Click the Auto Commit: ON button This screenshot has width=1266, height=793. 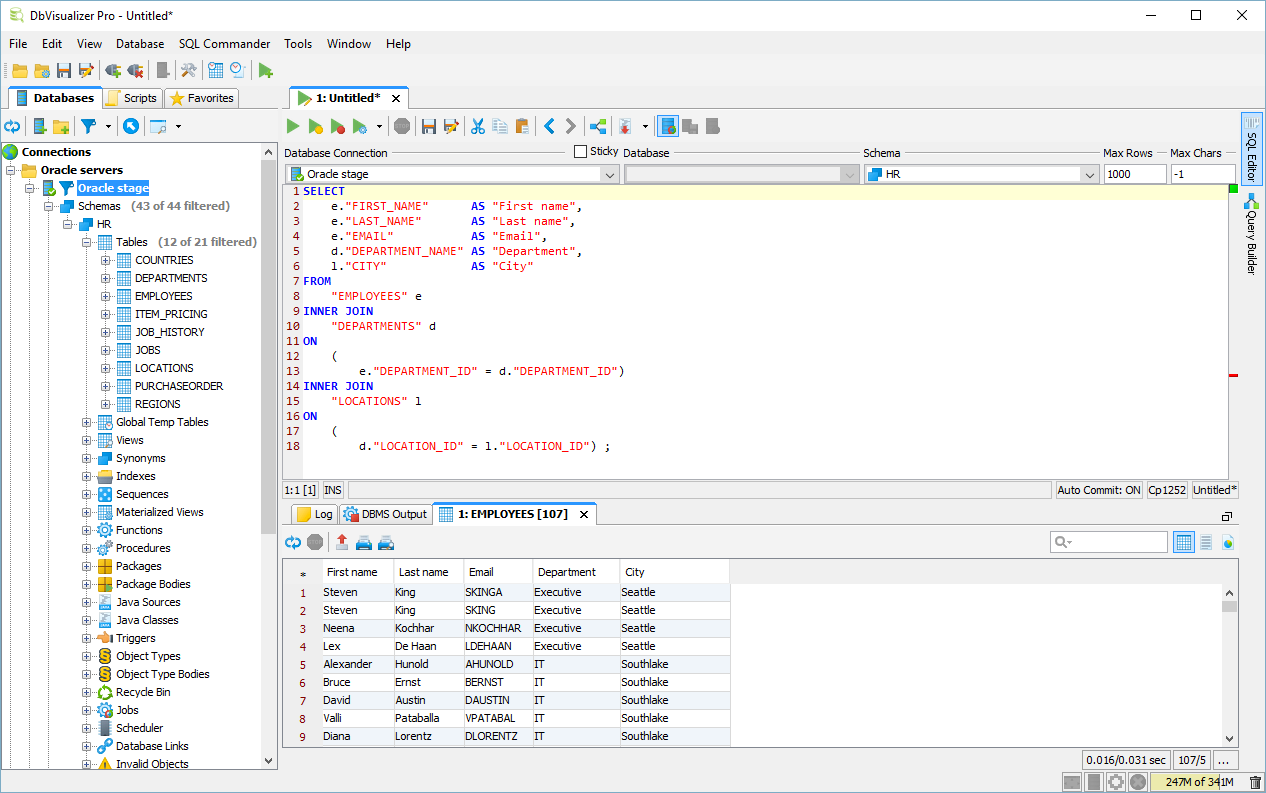[1098, 490]
